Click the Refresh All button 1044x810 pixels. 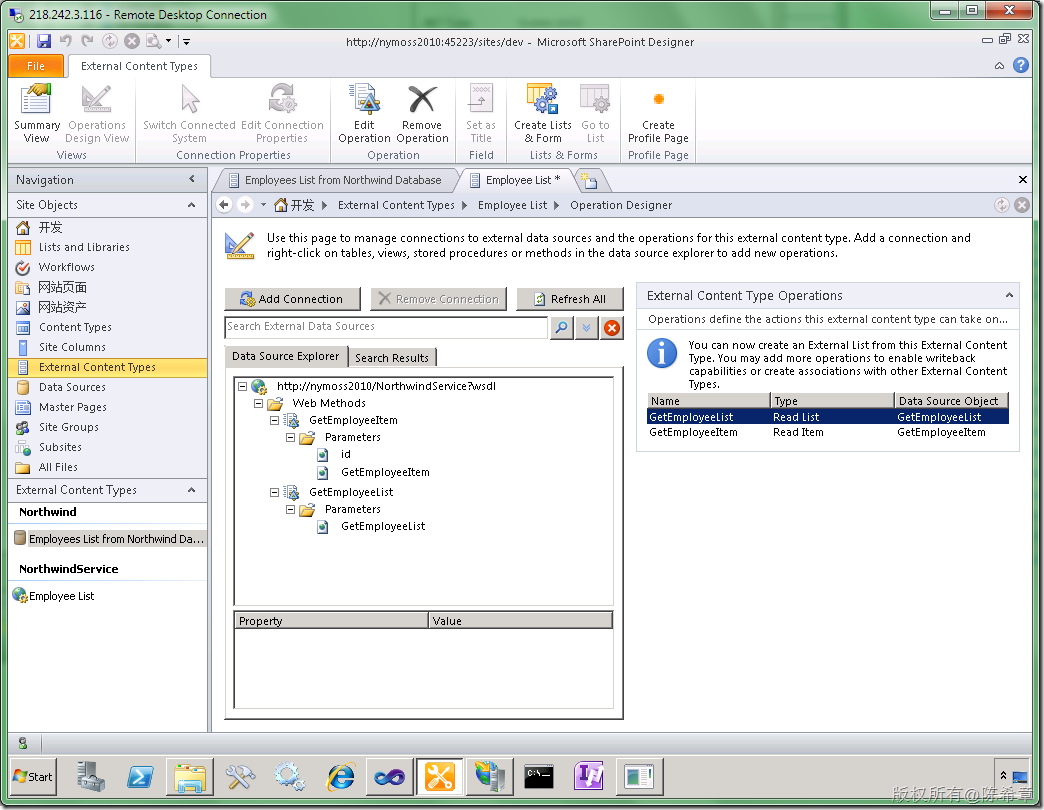(x=570, y=300)
